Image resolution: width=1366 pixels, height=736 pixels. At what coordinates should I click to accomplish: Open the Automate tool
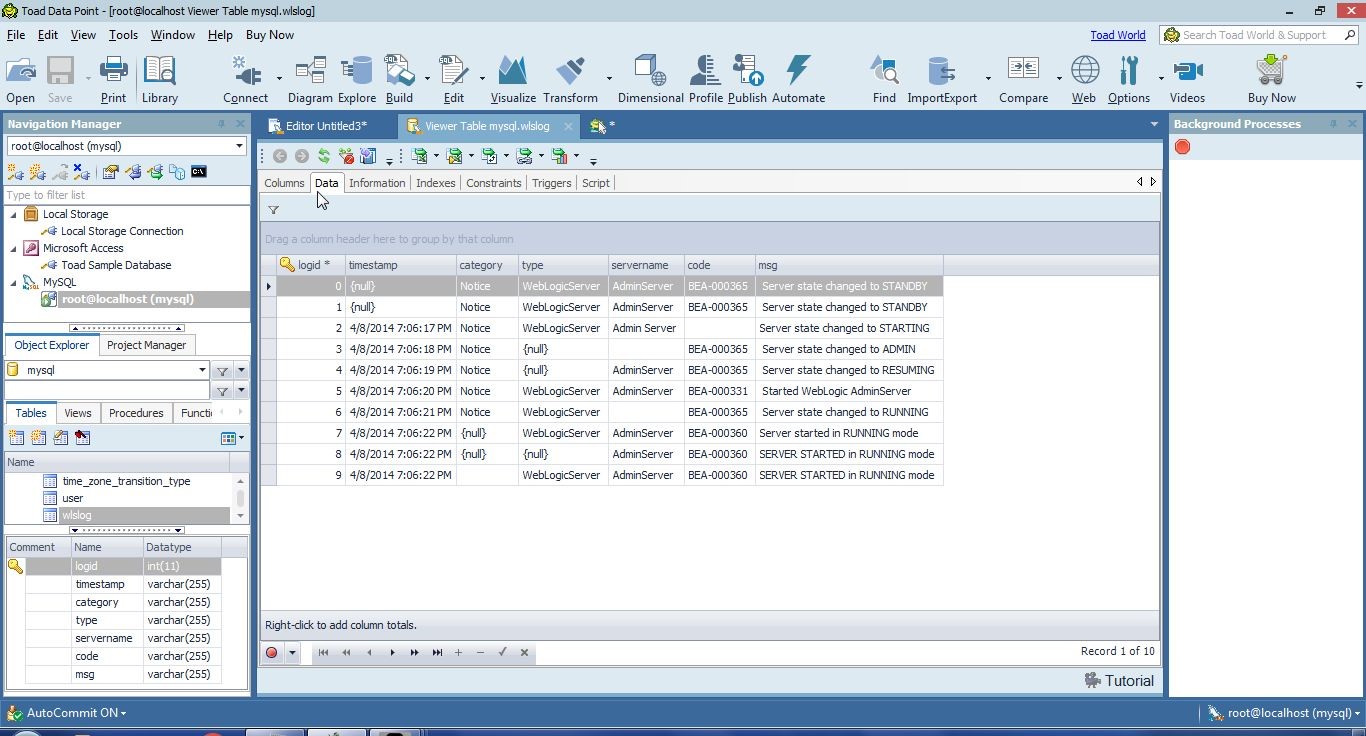coord(798,80)
